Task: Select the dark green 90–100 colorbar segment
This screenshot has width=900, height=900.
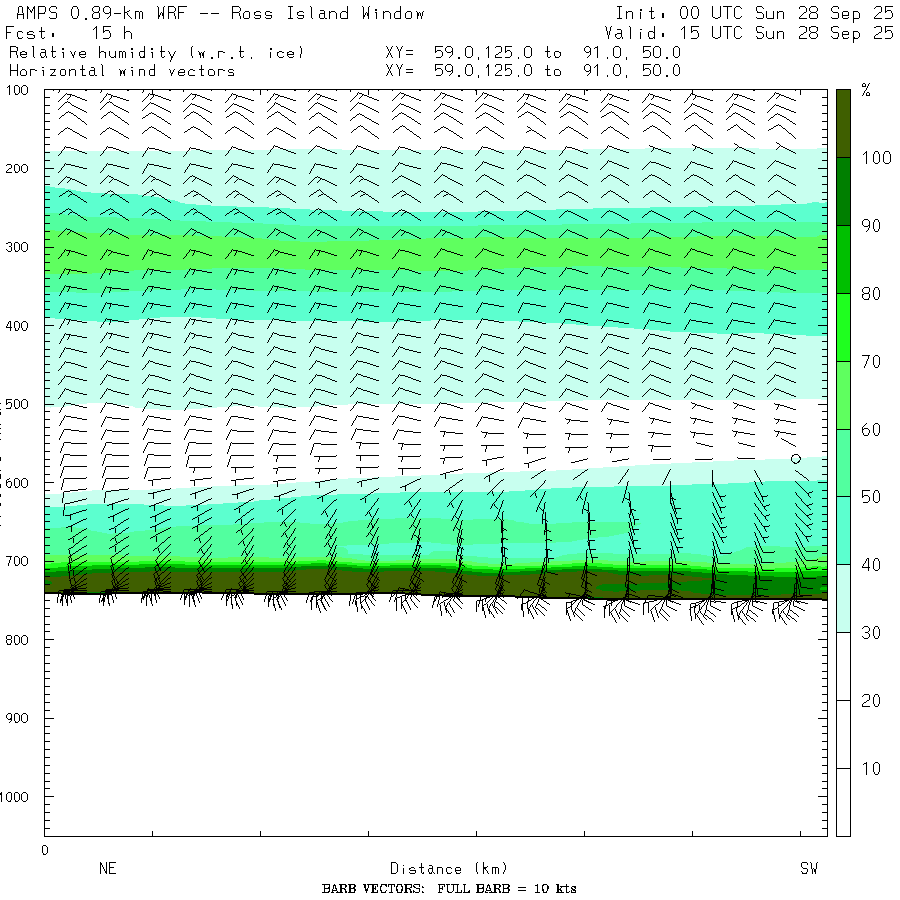Action: [843, 191]
